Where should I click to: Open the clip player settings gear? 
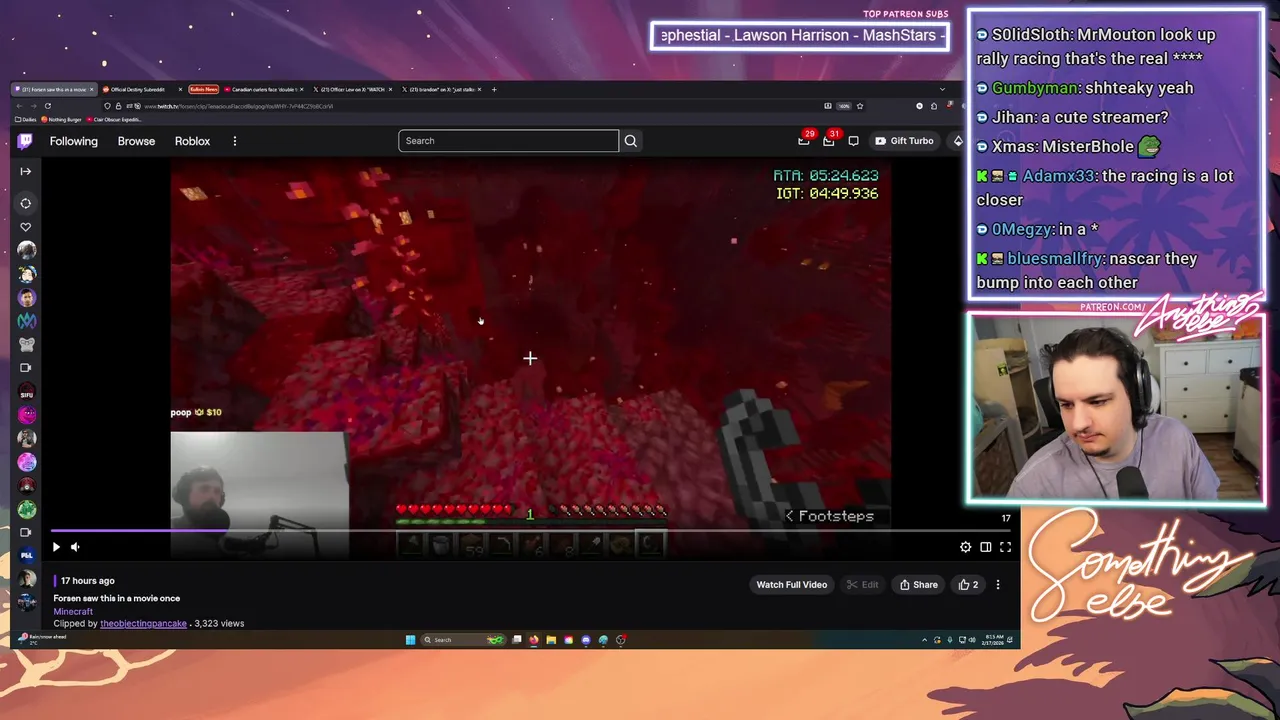965,547
